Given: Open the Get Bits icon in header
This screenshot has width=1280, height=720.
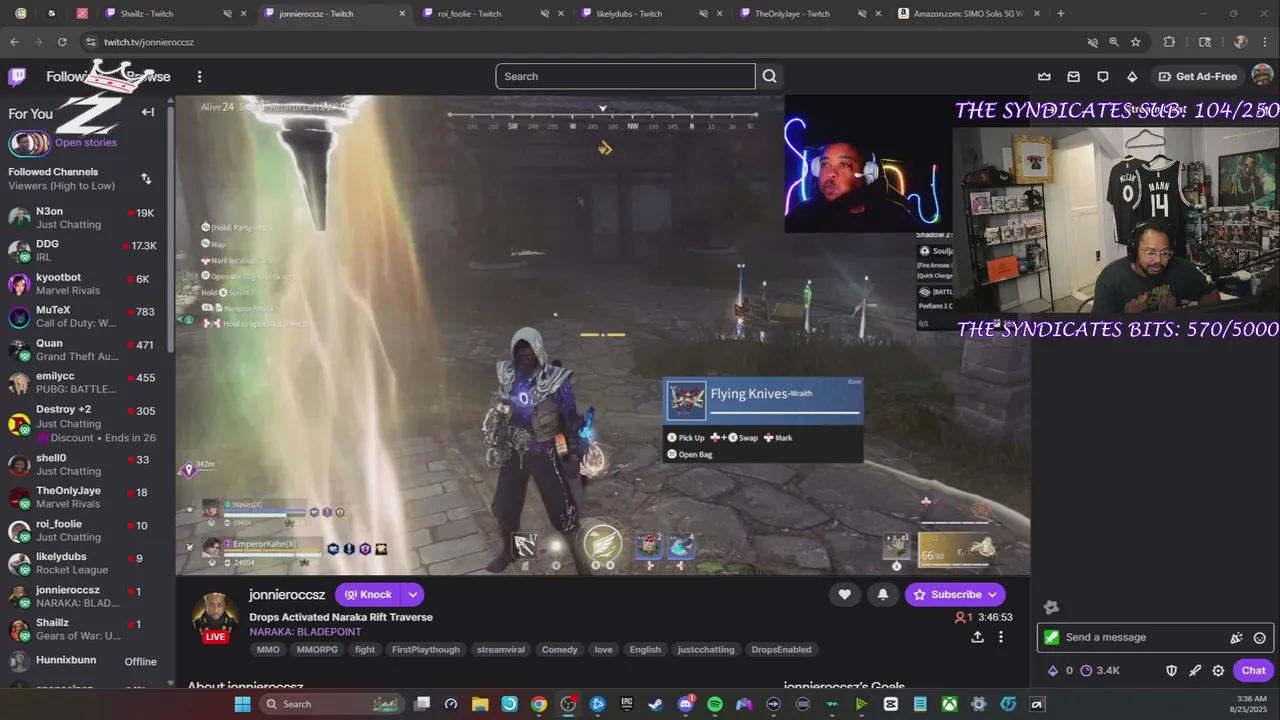Looking at the screenshot, I should pyautogui.click(x=1132, y=76).
